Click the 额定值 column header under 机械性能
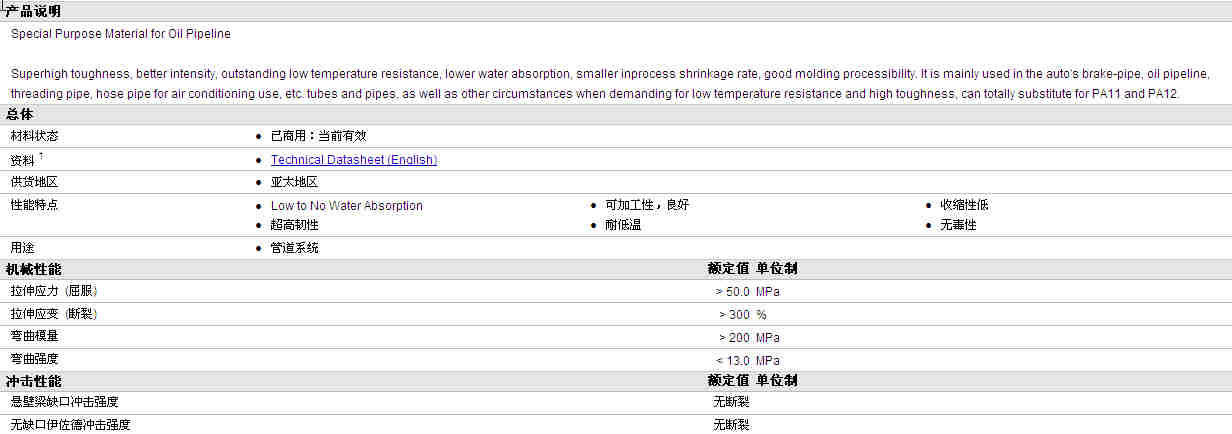 [x=727, y=269]
